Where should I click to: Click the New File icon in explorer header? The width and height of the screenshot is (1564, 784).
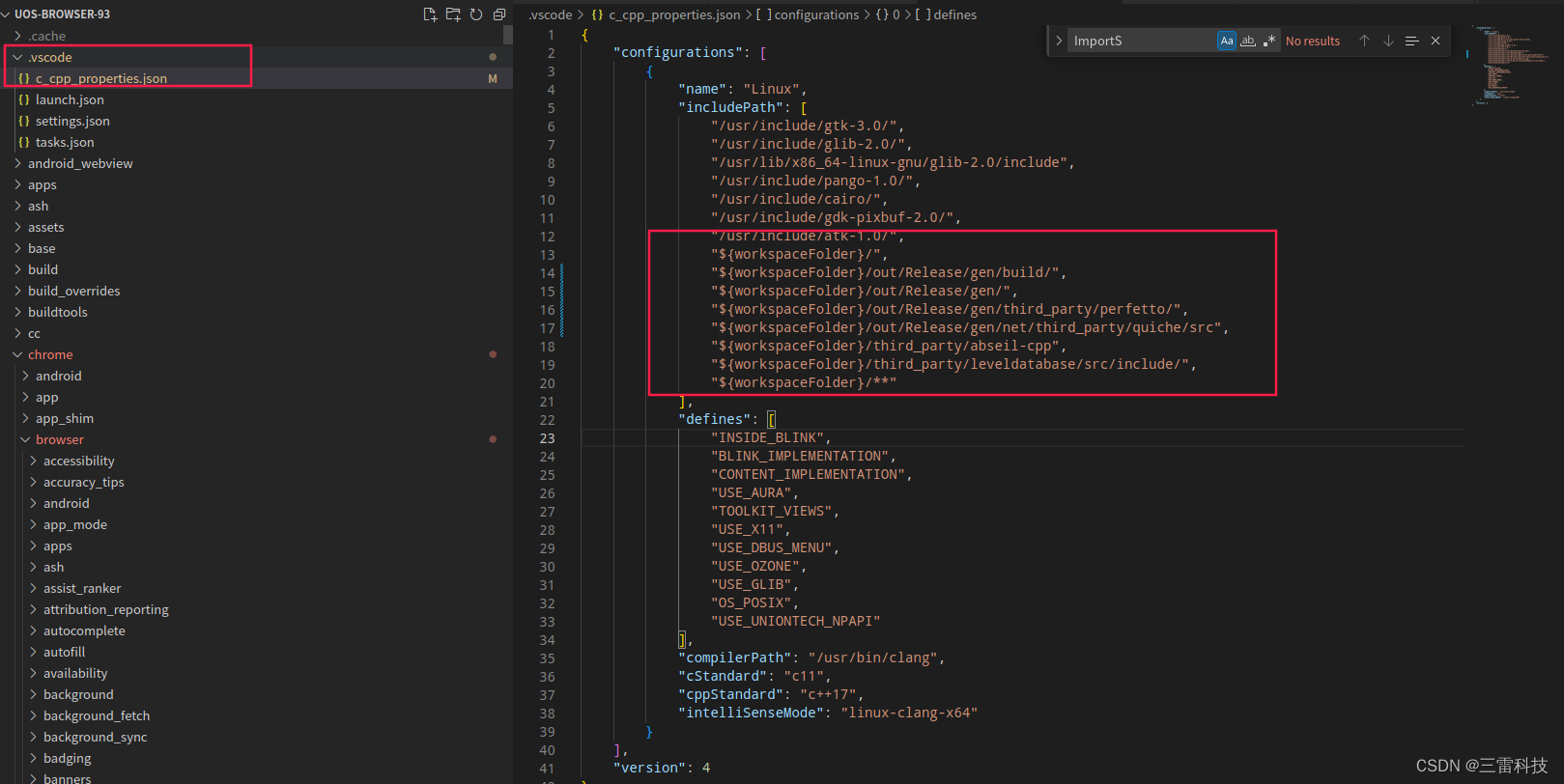pyautogui.click(x=430, y=14)
